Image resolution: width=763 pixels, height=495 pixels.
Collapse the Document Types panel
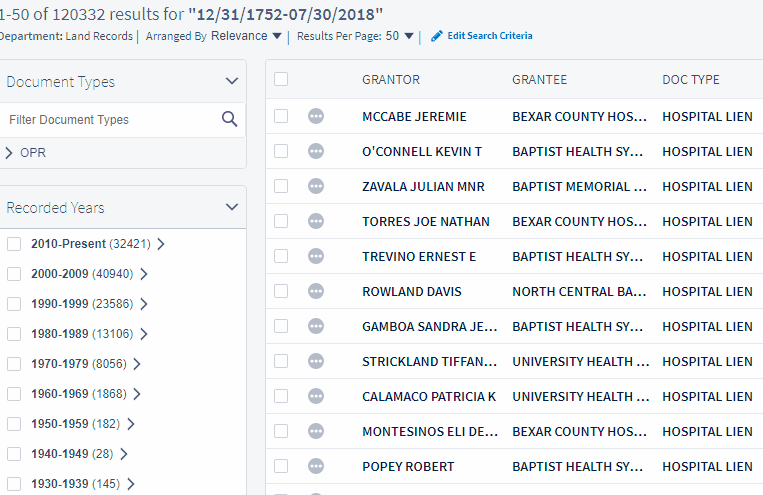pos(232,81)
